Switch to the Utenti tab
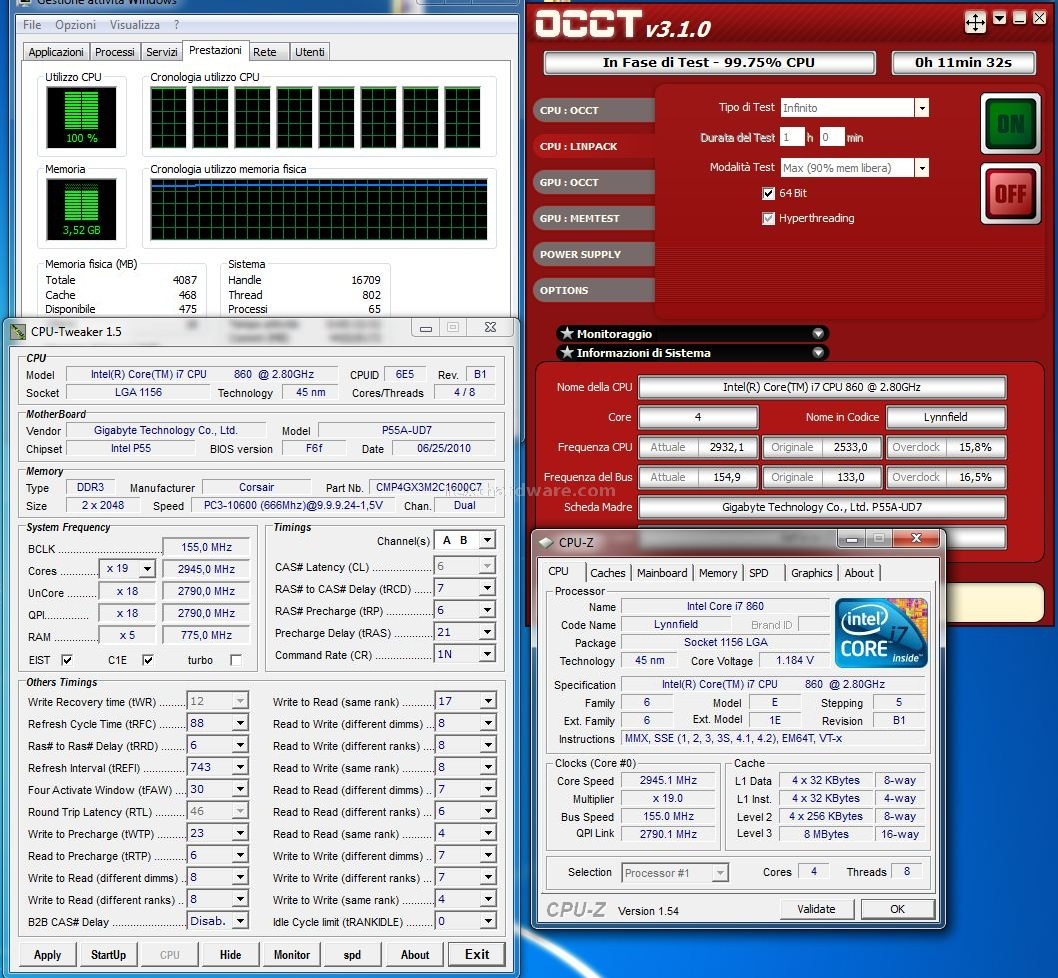The image size is (1058, 978). coord(310,52)
